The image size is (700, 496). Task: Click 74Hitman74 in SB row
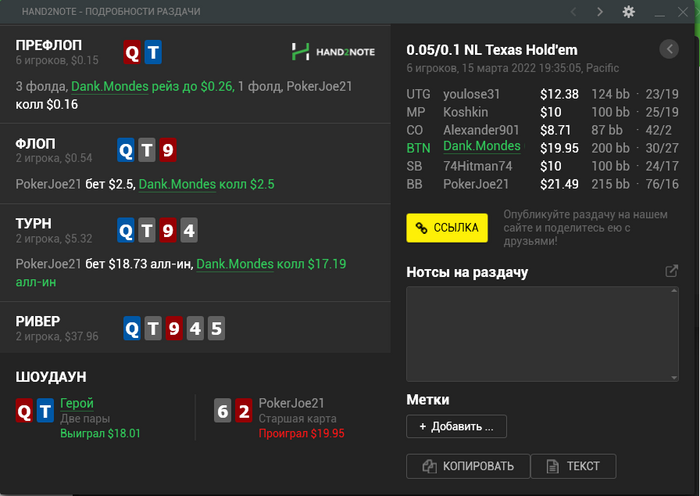pyautogui.click(x=478, y=166)
